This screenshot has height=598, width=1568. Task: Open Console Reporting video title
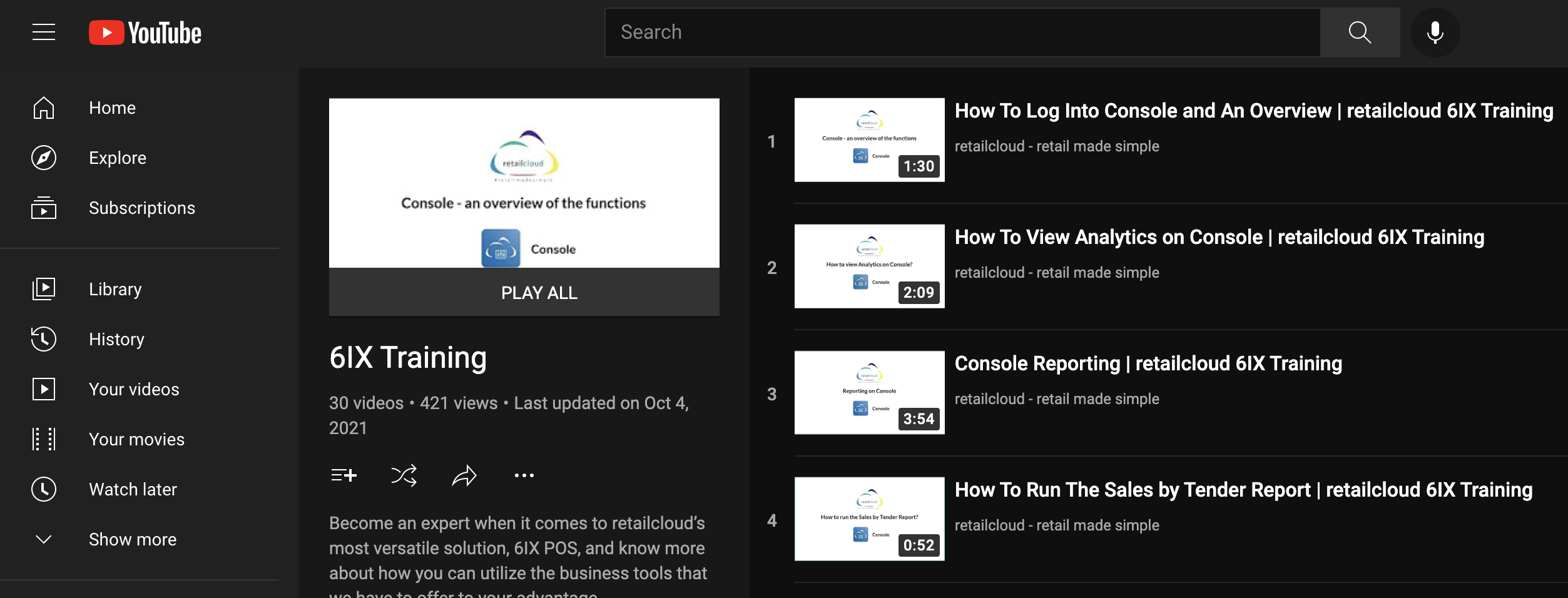(x=1148, y=363)
